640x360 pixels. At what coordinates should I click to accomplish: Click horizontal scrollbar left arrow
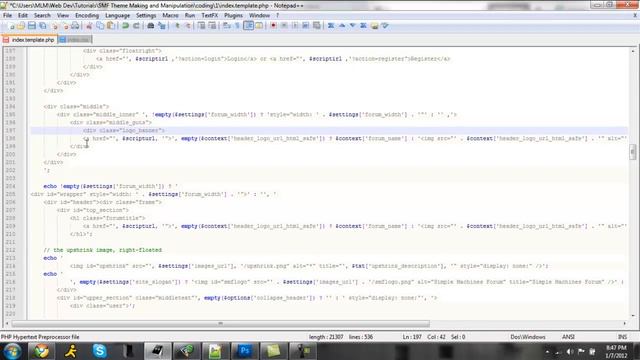7,323
